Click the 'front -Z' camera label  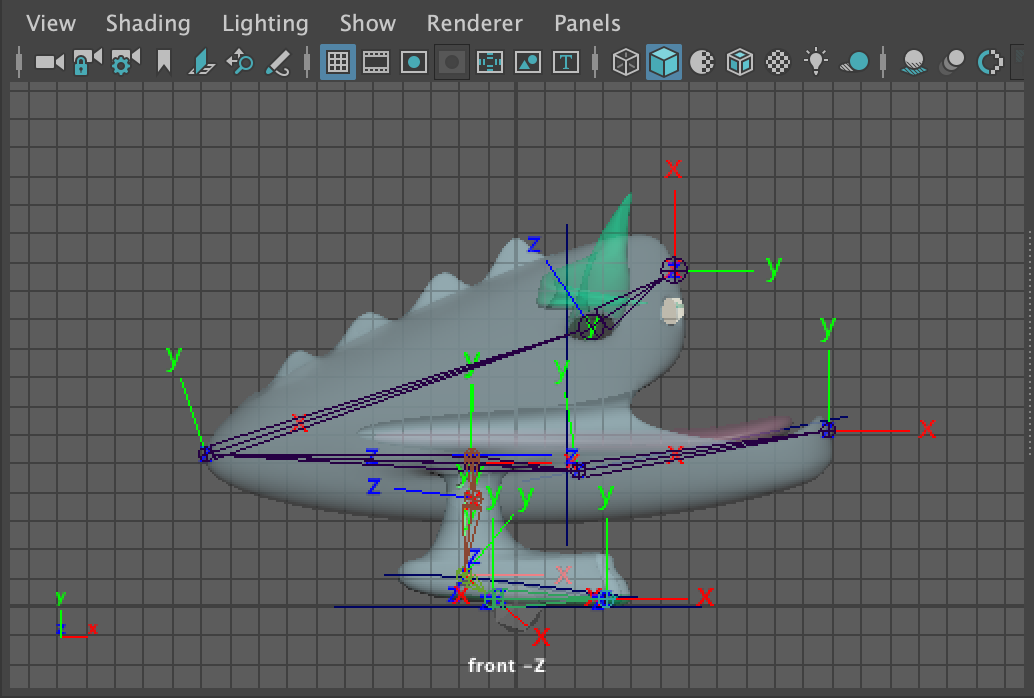[x=506, y=665]
